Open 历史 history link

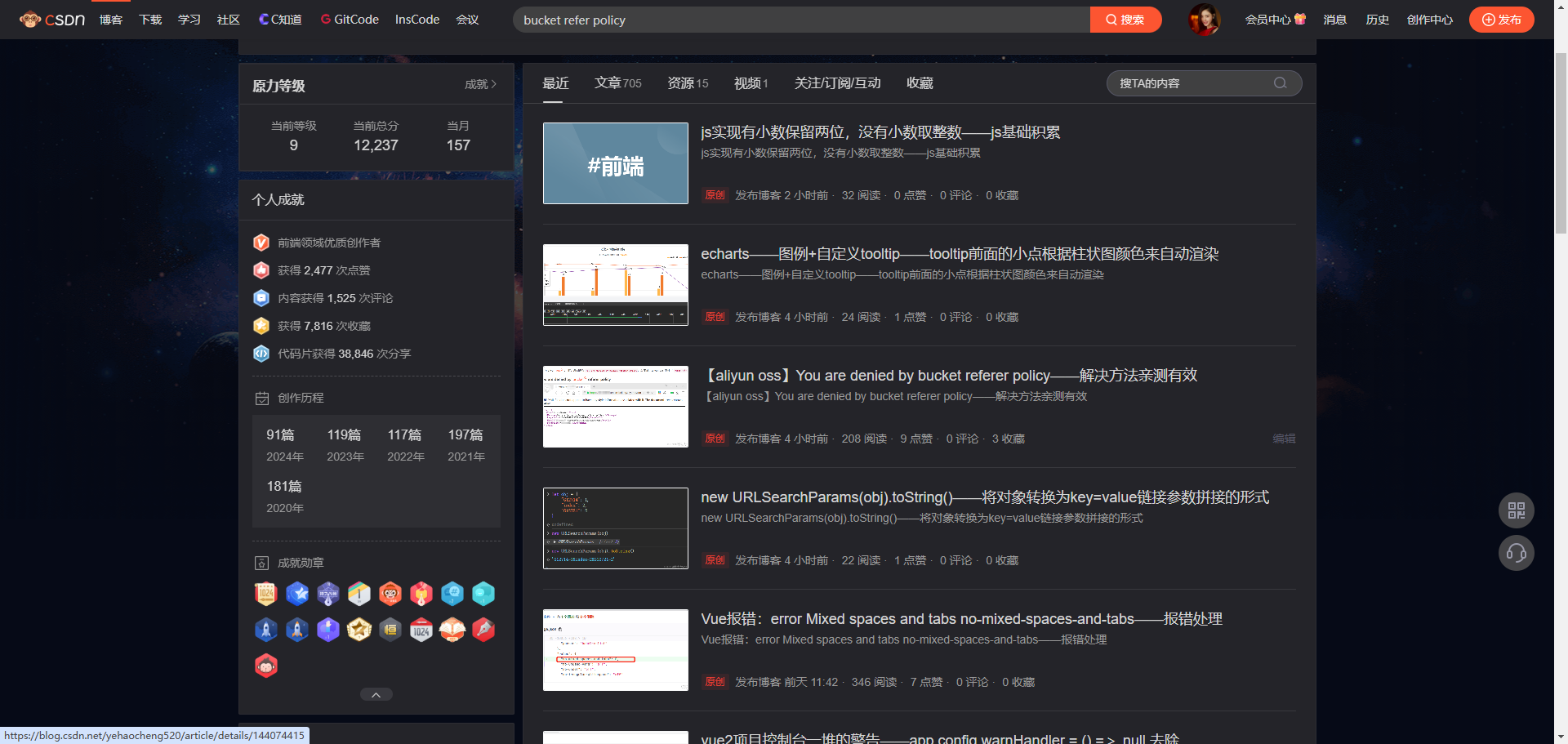pyautogui.click(x=1378, y=20)
